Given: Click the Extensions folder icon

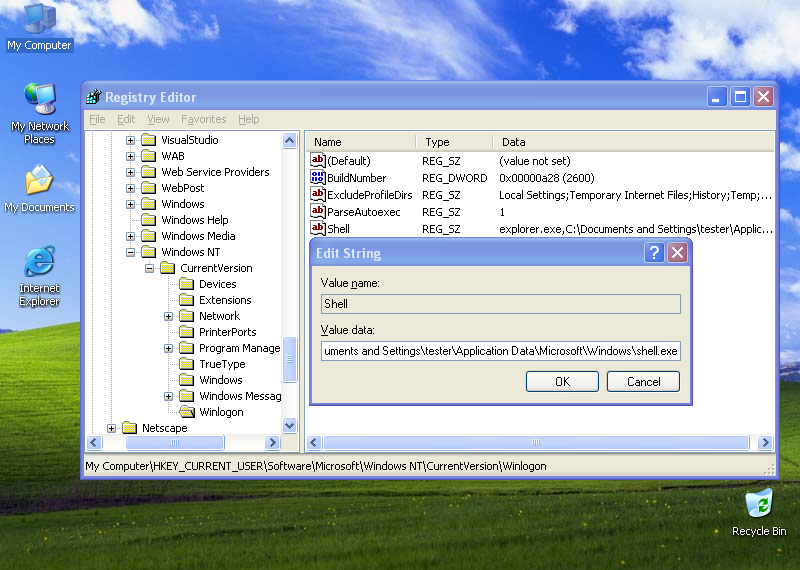Looking at the screenshot, I should (187, 300).
